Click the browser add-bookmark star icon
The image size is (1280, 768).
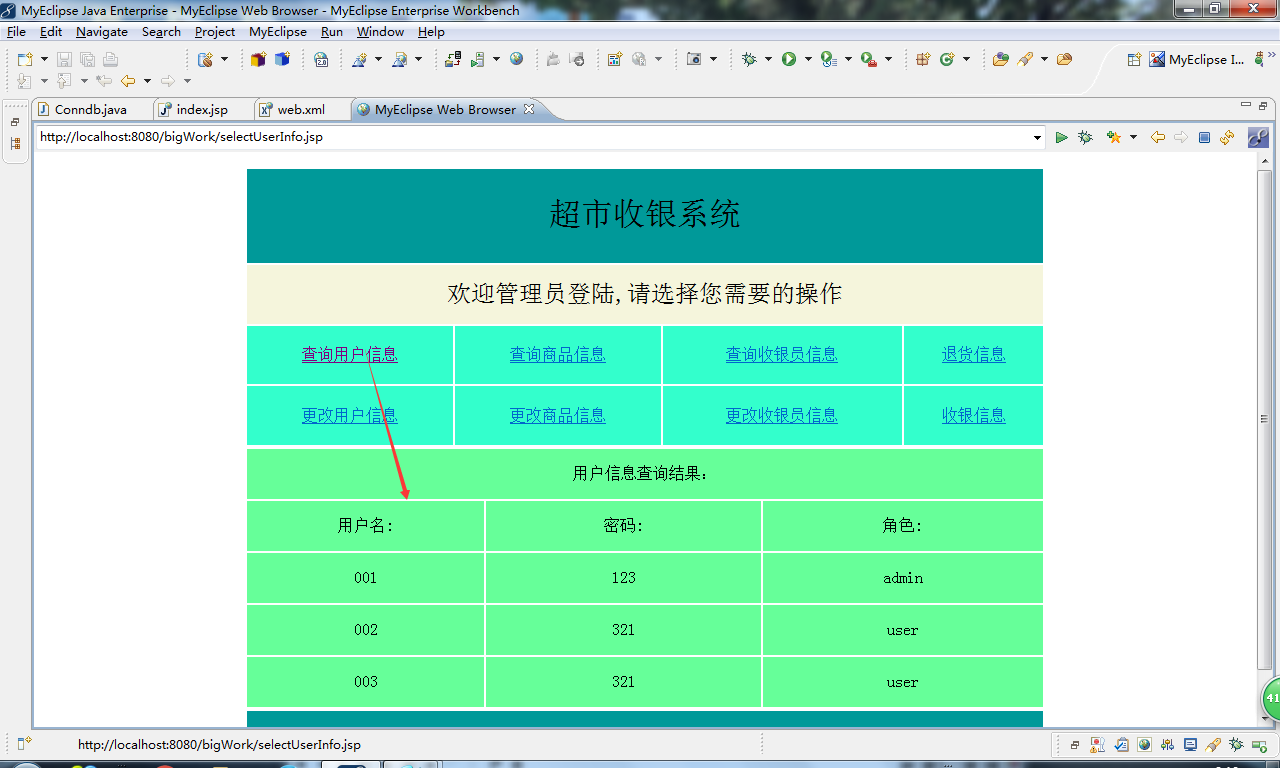click(1114, 137)
